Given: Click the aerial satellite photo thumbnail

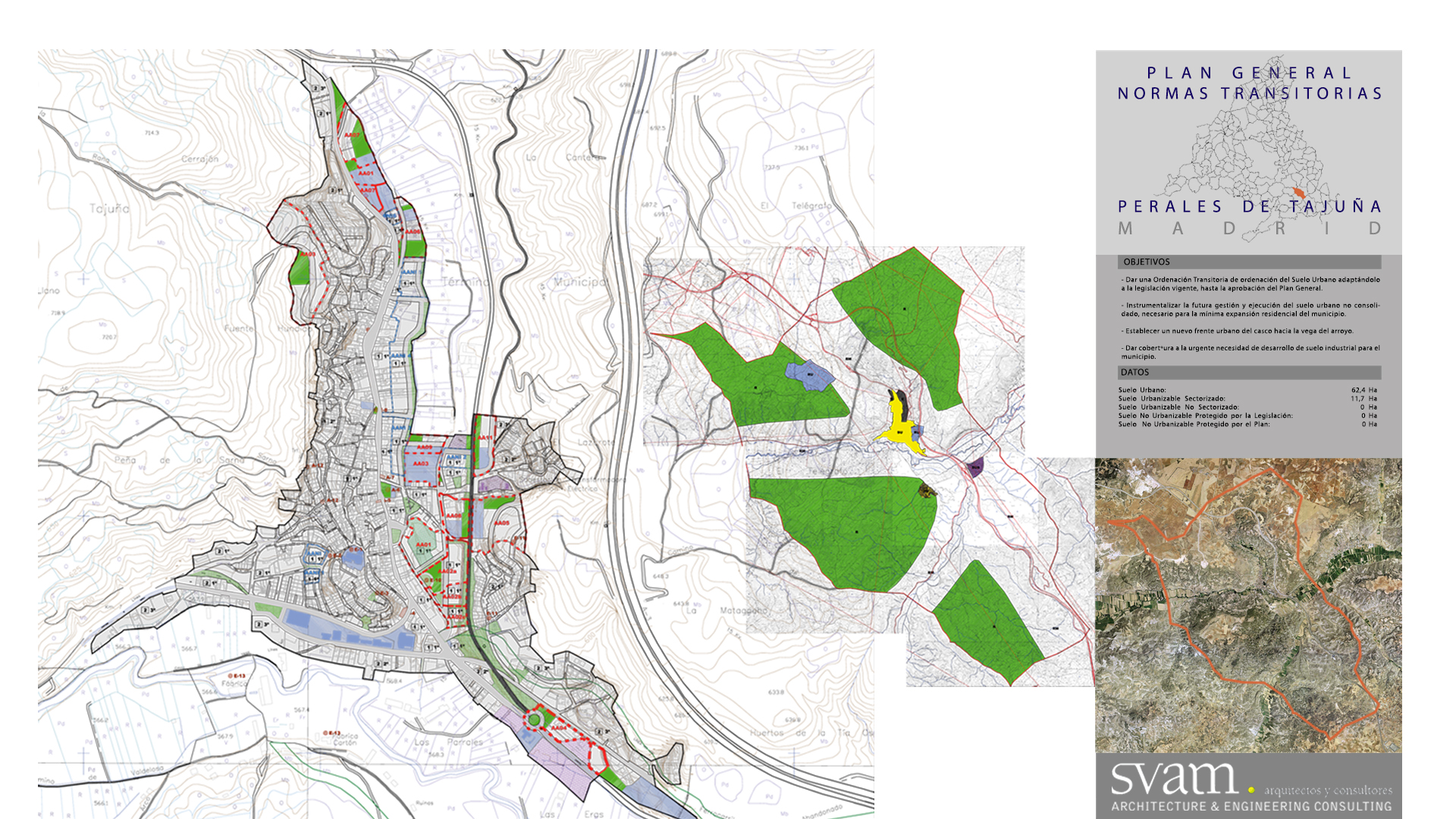Looking at the screenshot, I should 1248,605.
